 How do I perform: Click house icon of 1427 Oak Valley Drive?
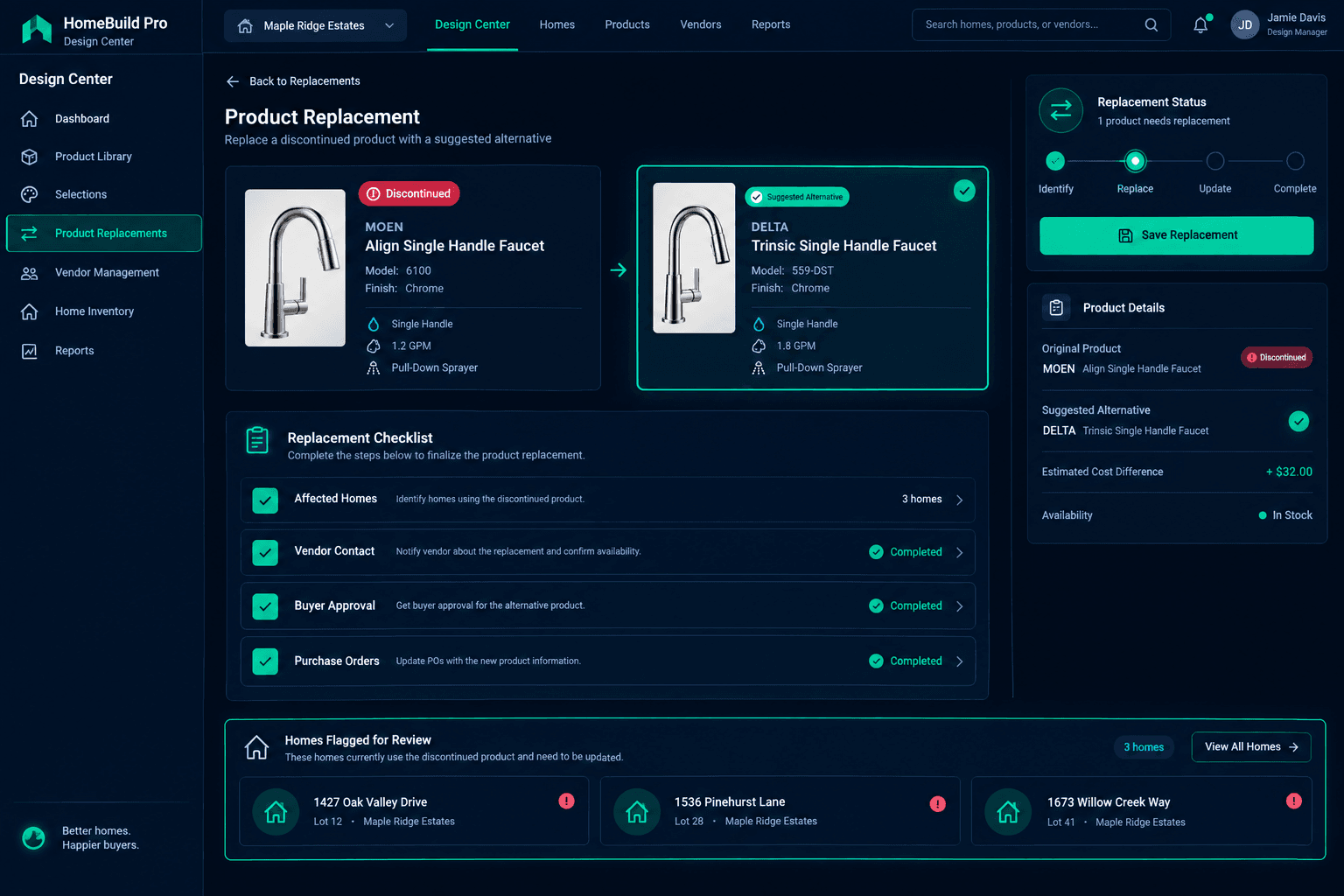point(276,812)
